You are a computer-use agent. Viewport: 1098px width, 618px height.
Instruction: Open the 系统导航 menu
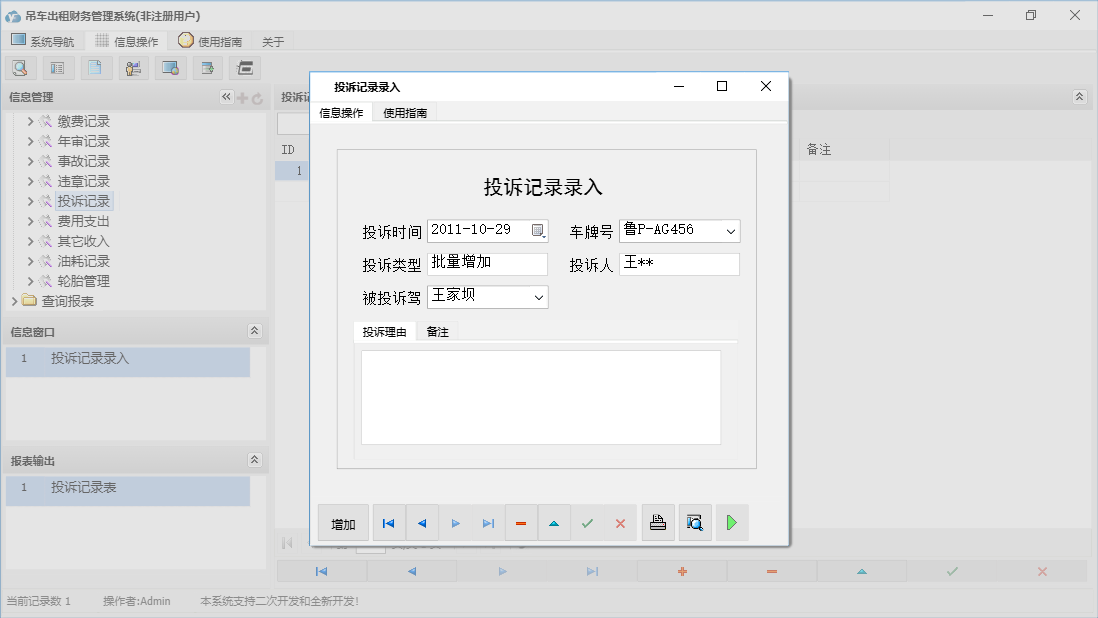[x=42, y=41]
